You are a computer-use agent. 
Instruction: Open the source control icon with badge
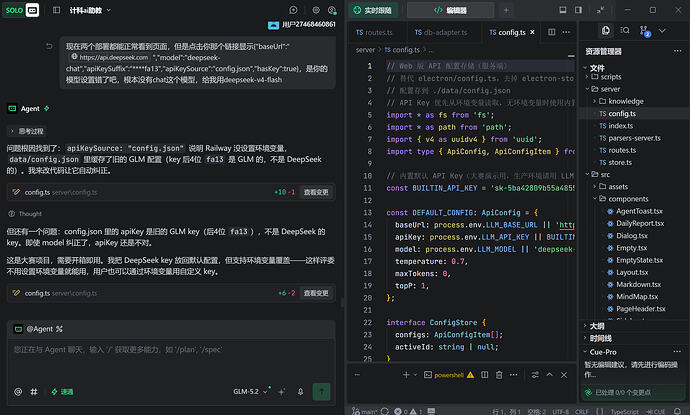point(644,31)
